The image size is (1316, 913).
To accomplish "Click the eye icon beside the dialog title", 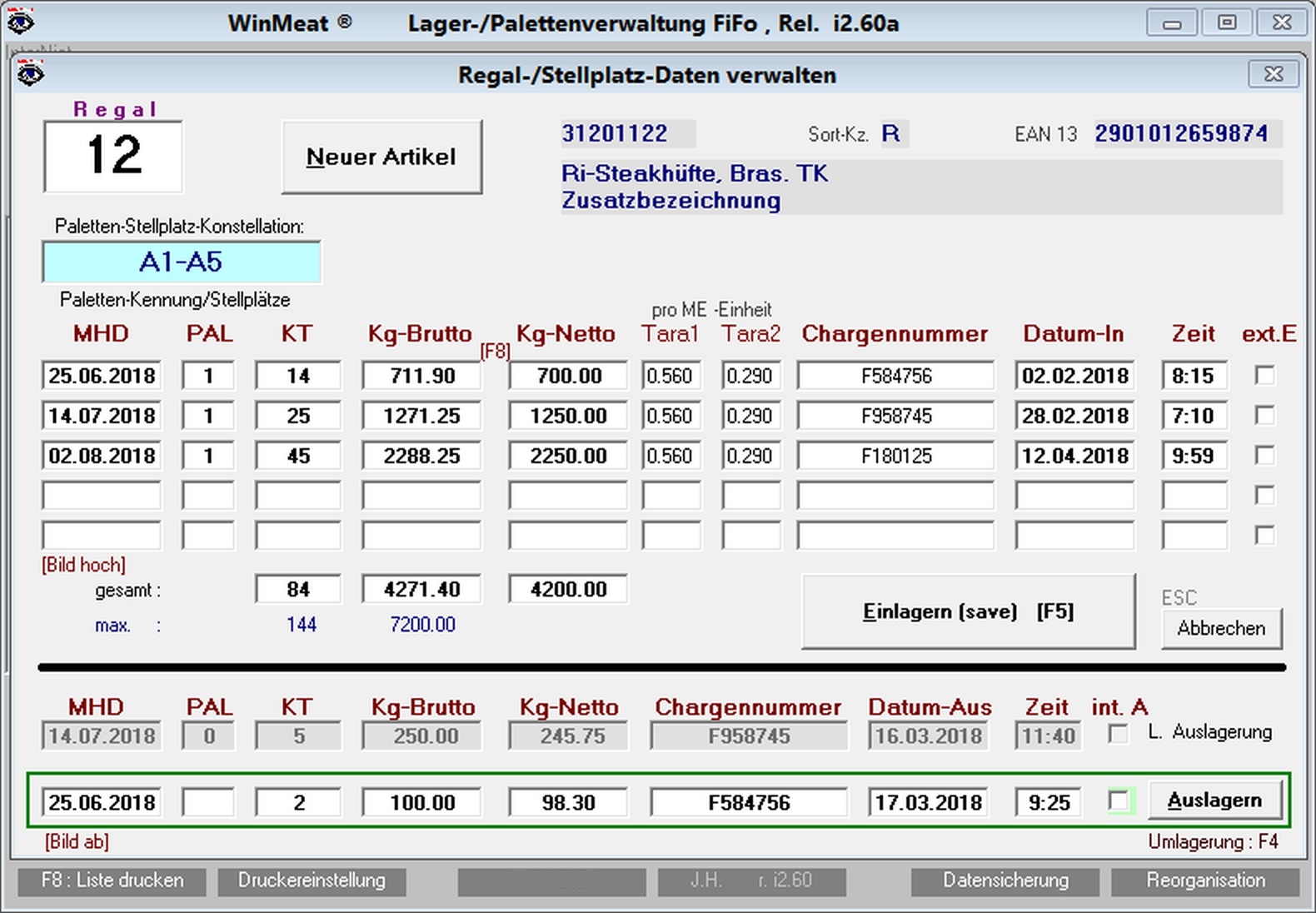I will (x=31, y=75).
